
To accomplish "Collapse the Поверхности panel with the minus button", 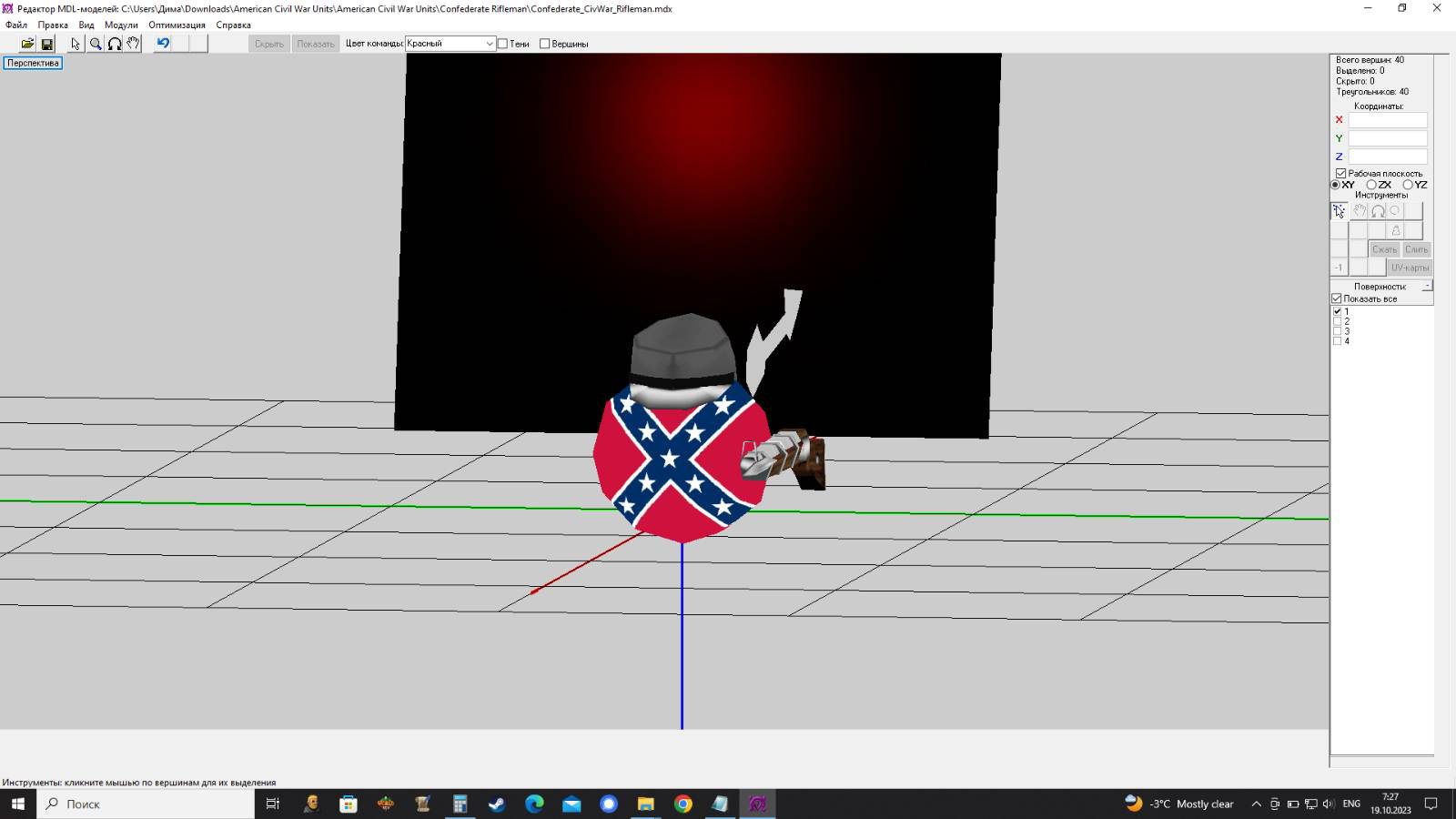I will click(1427, 286).
